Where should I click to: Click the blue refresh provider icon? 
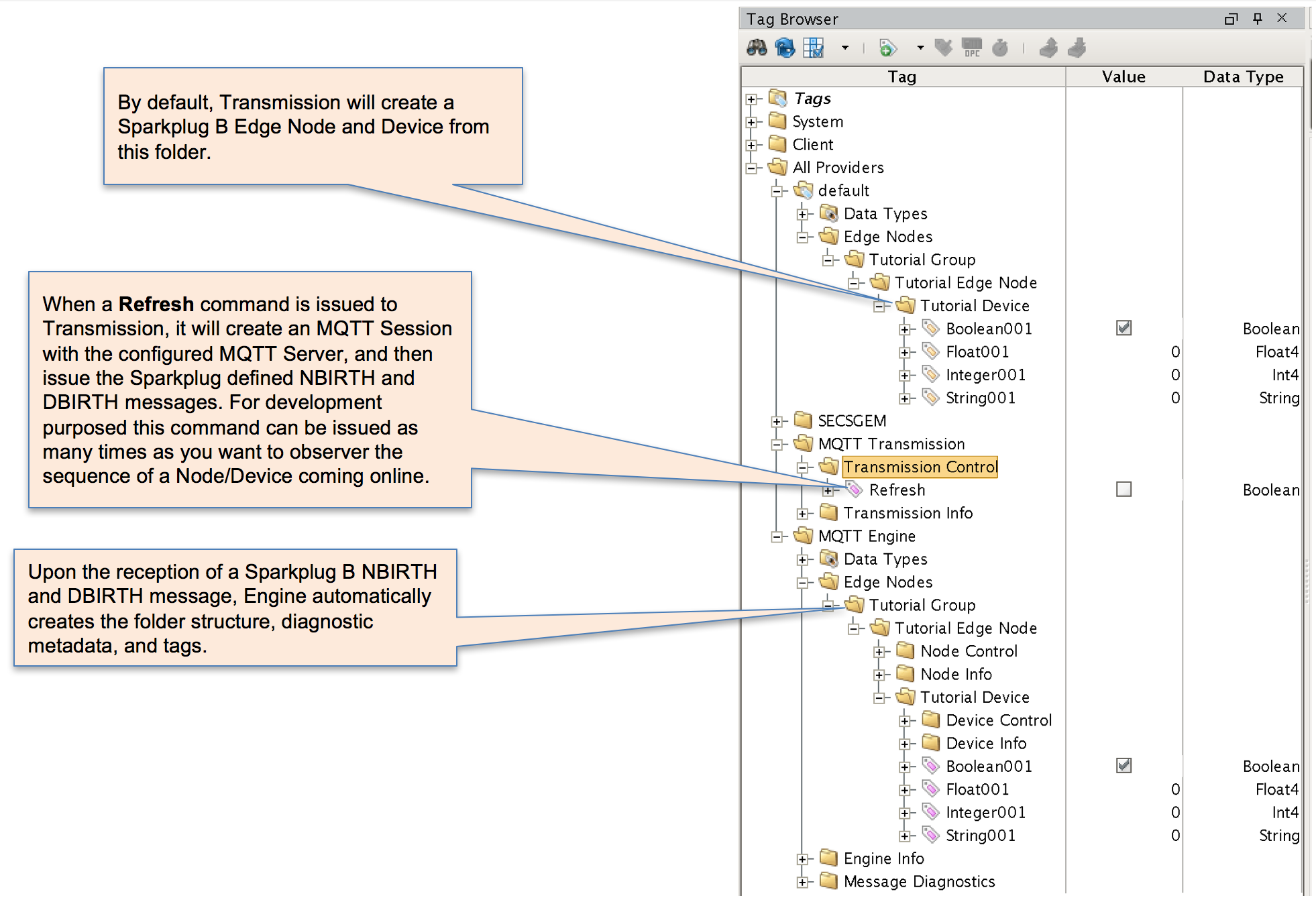[x=785, y=48]
